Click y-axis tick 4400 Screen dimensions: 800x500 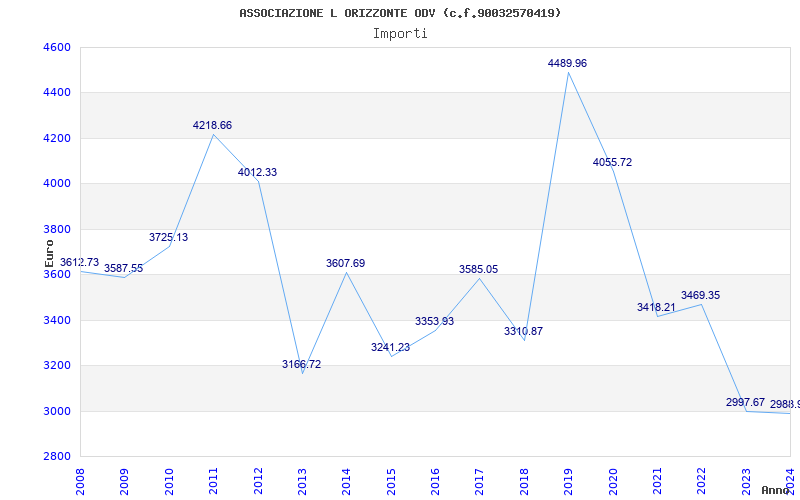click(x=57, y=93)
